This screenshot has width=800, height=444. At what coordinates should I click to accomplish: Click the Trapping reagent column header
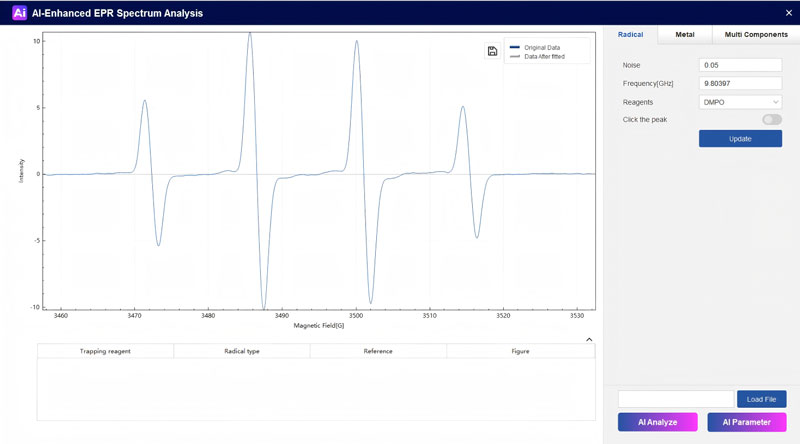[x=105, y=351]
